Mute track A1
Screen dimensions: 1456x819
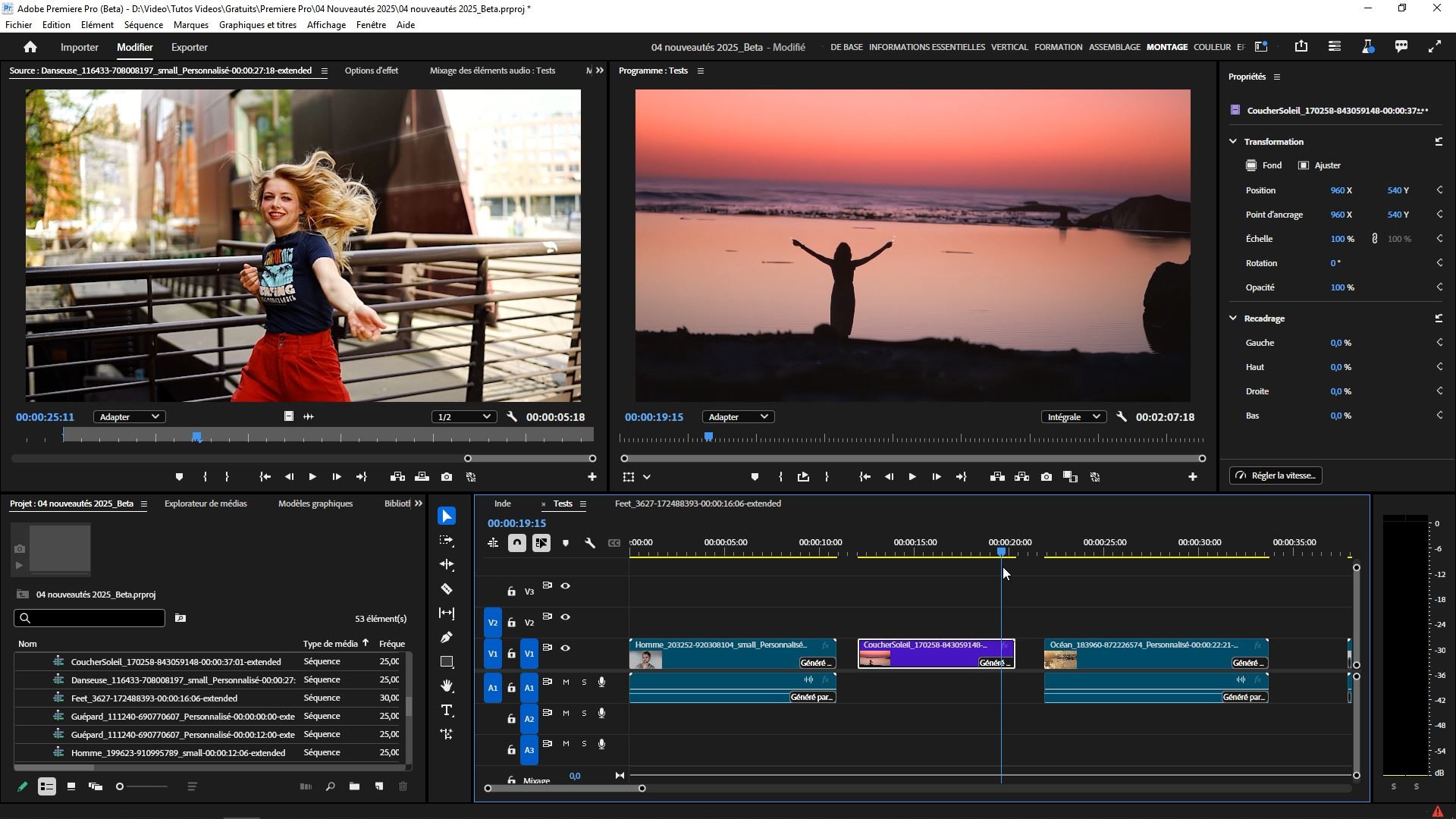coord(566,682)
